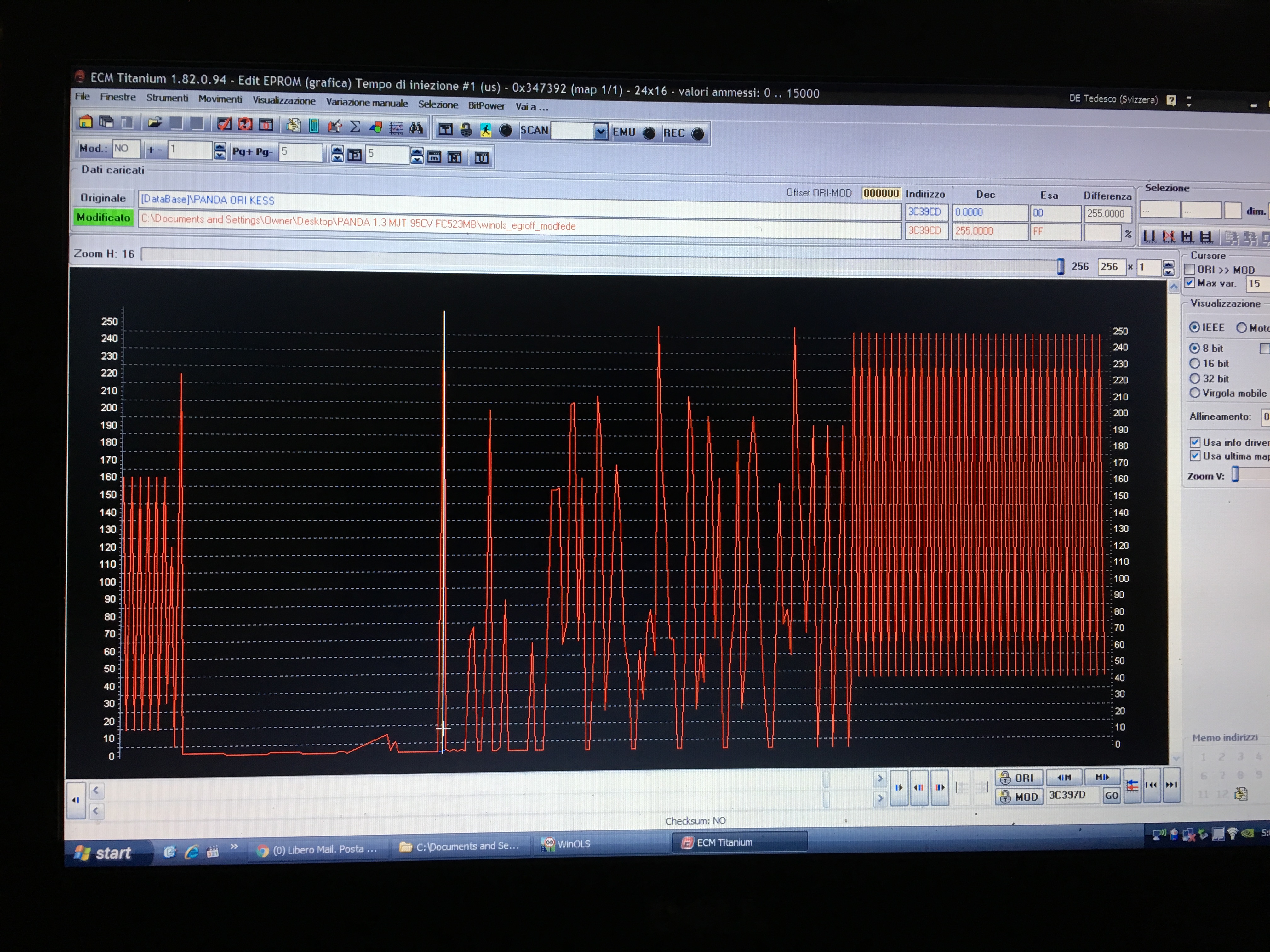
Task: Jump to last position skip-forward icon
Action: point(1171,785)
